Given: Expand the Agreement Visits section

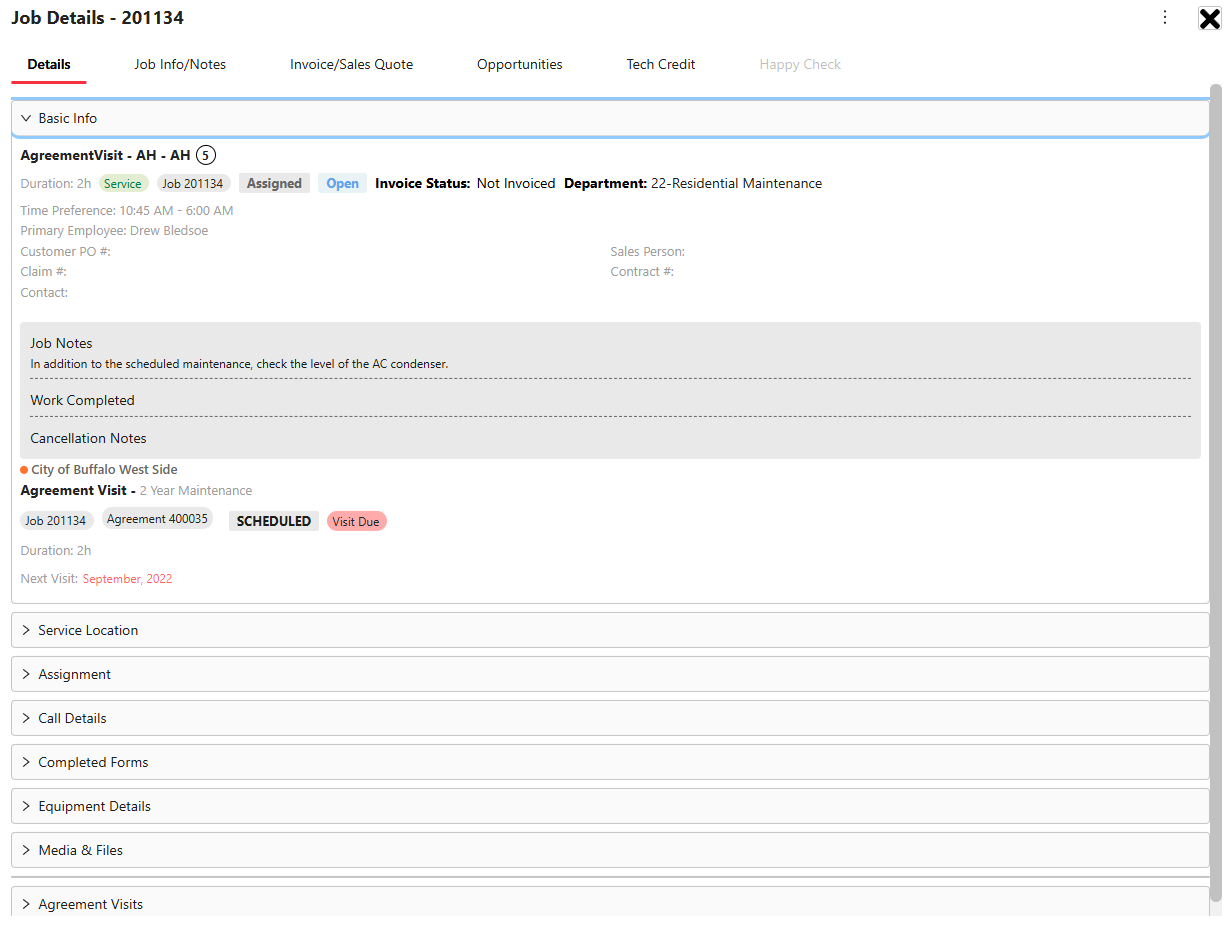Looking at the screenshot, I should [x=610, y=903].
